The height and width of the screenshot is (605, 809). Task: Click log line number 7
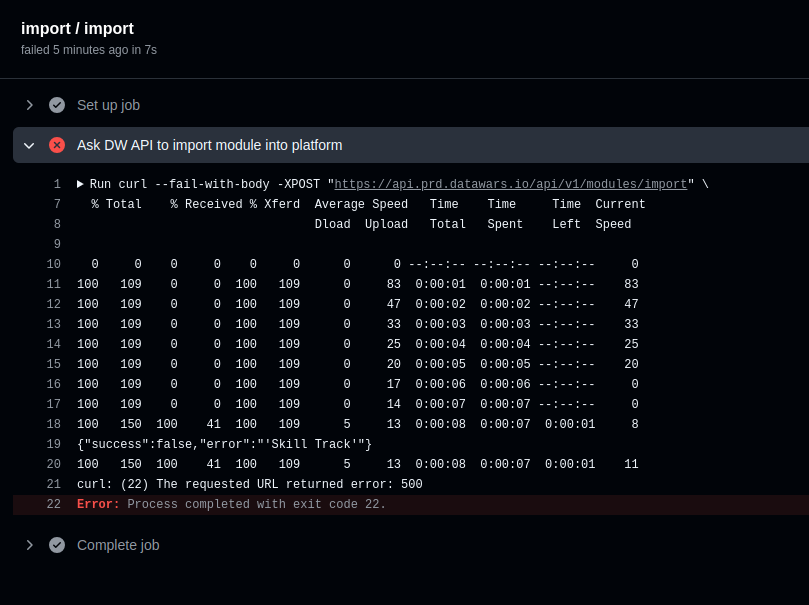[57, 204]
